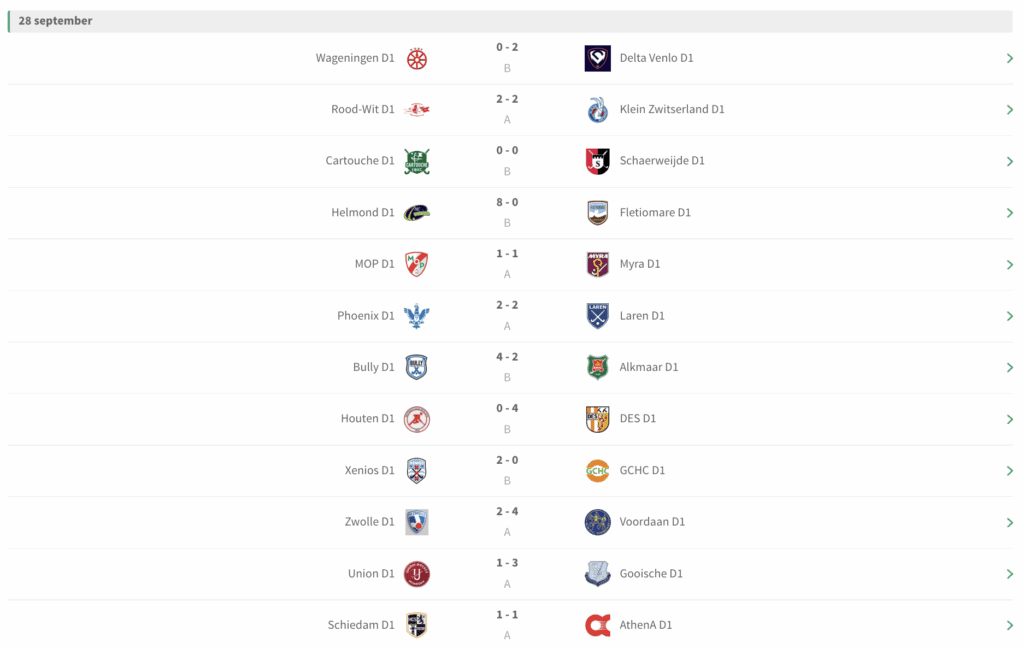Click the Wageningen D1 club logo
This screenshot has width=1024, height=649.
[x=417, y=59]
